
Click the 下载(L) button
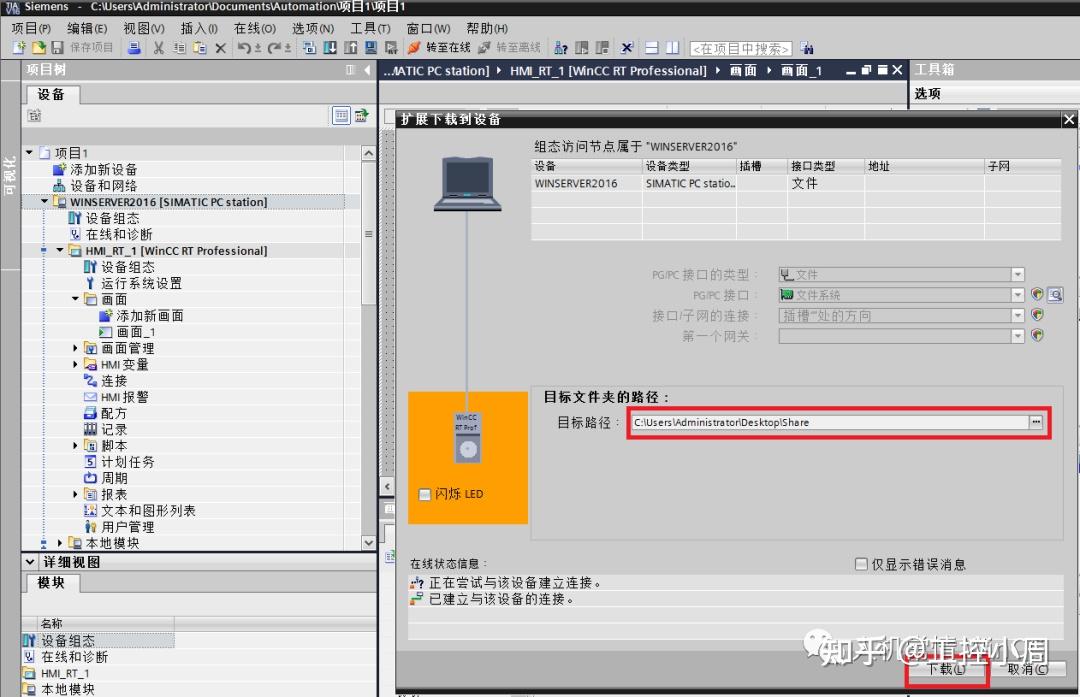946,669
